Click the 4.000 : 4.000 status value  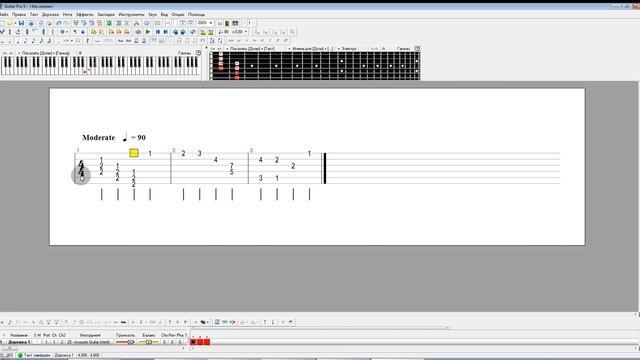tap(89, 356)
